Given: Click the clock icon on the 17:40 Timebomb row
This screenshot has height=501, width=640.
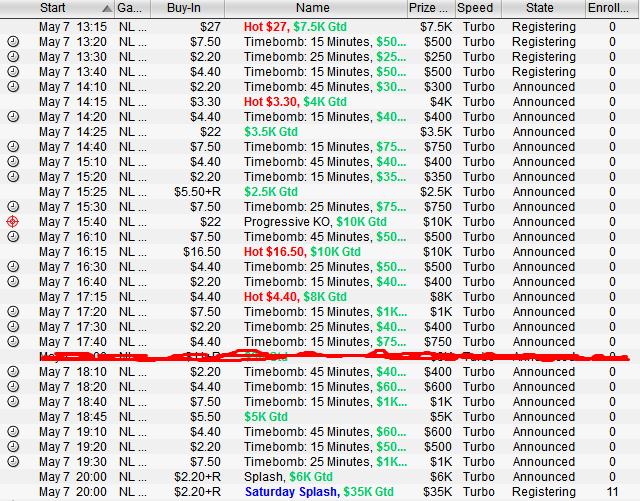Looking at the screenshot, I should [13, 342].
